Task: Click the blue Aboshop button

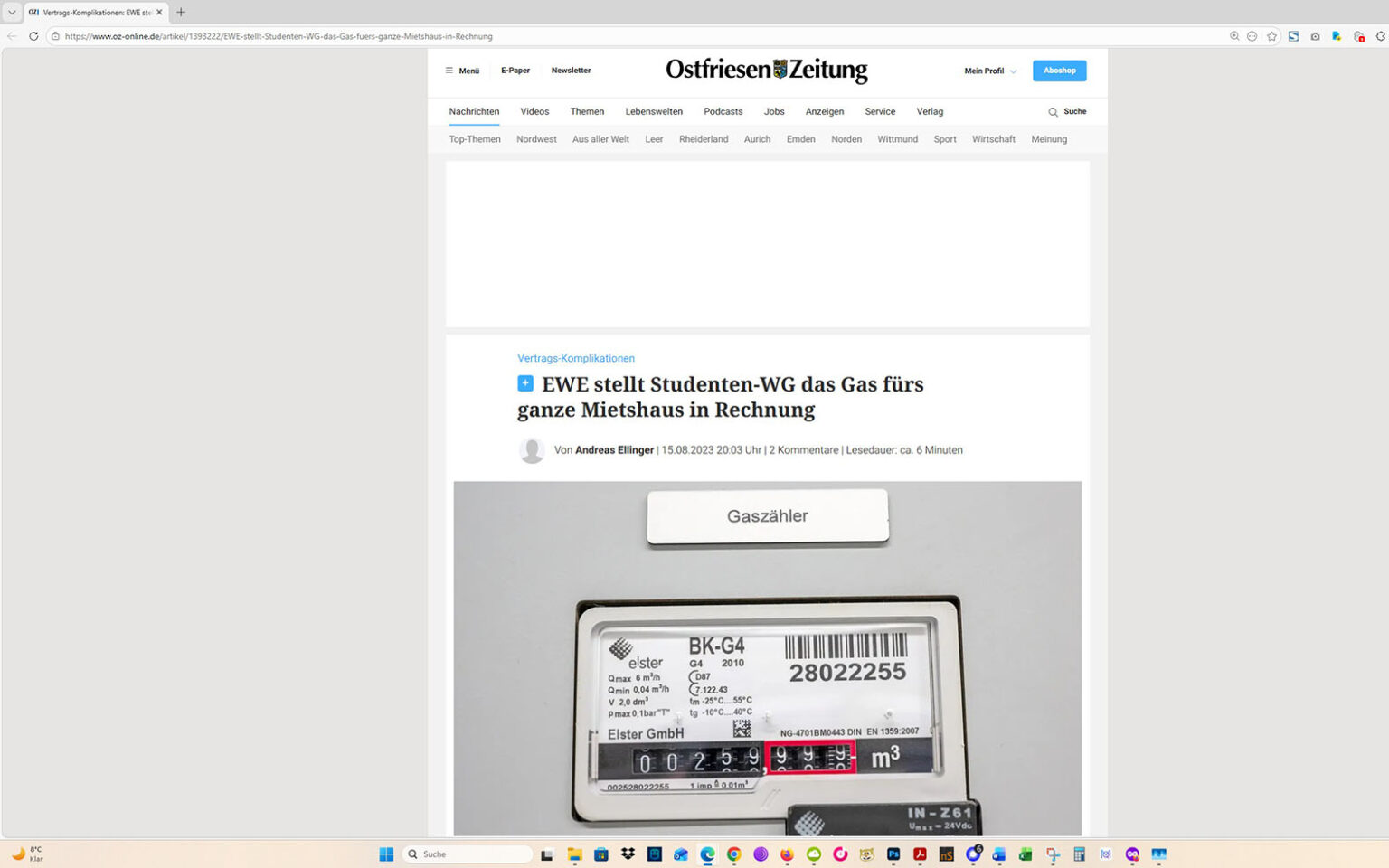Action: click(1059, 71)
